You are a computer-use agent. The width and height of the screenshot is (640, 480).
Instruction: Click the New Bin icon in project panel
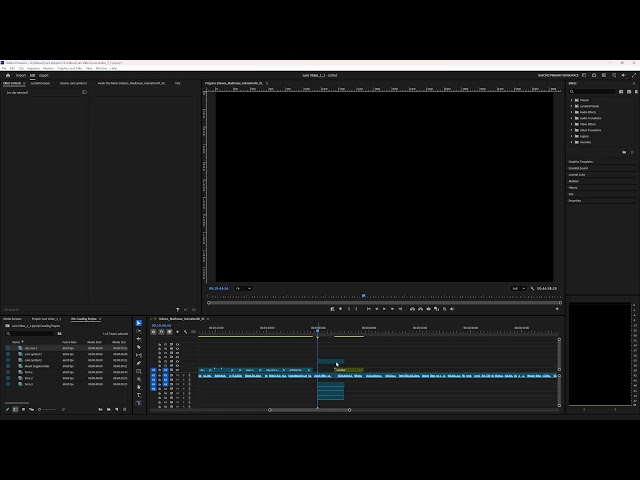109,409
